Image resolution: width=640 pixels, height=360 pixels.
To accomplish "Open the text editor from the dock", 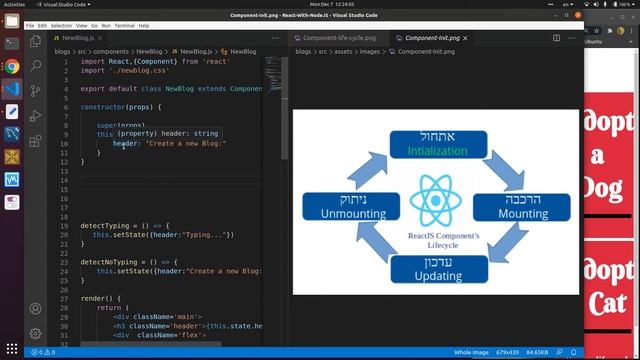I will pyautogui.click(x=12, y=111).
